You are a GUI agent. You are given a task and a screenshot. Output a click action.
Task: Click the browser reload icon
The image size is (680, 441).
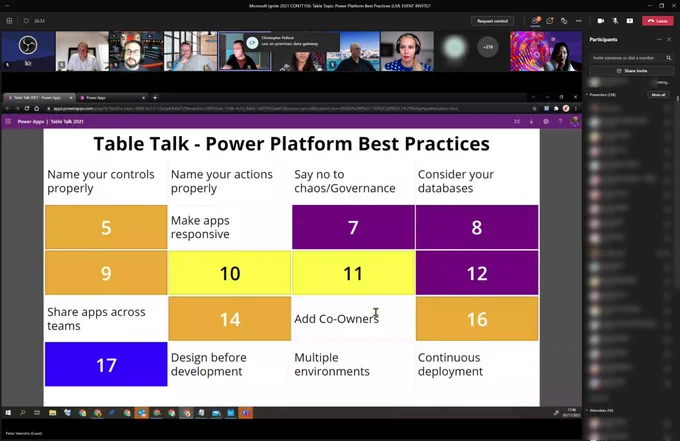(x=27, y=108)
